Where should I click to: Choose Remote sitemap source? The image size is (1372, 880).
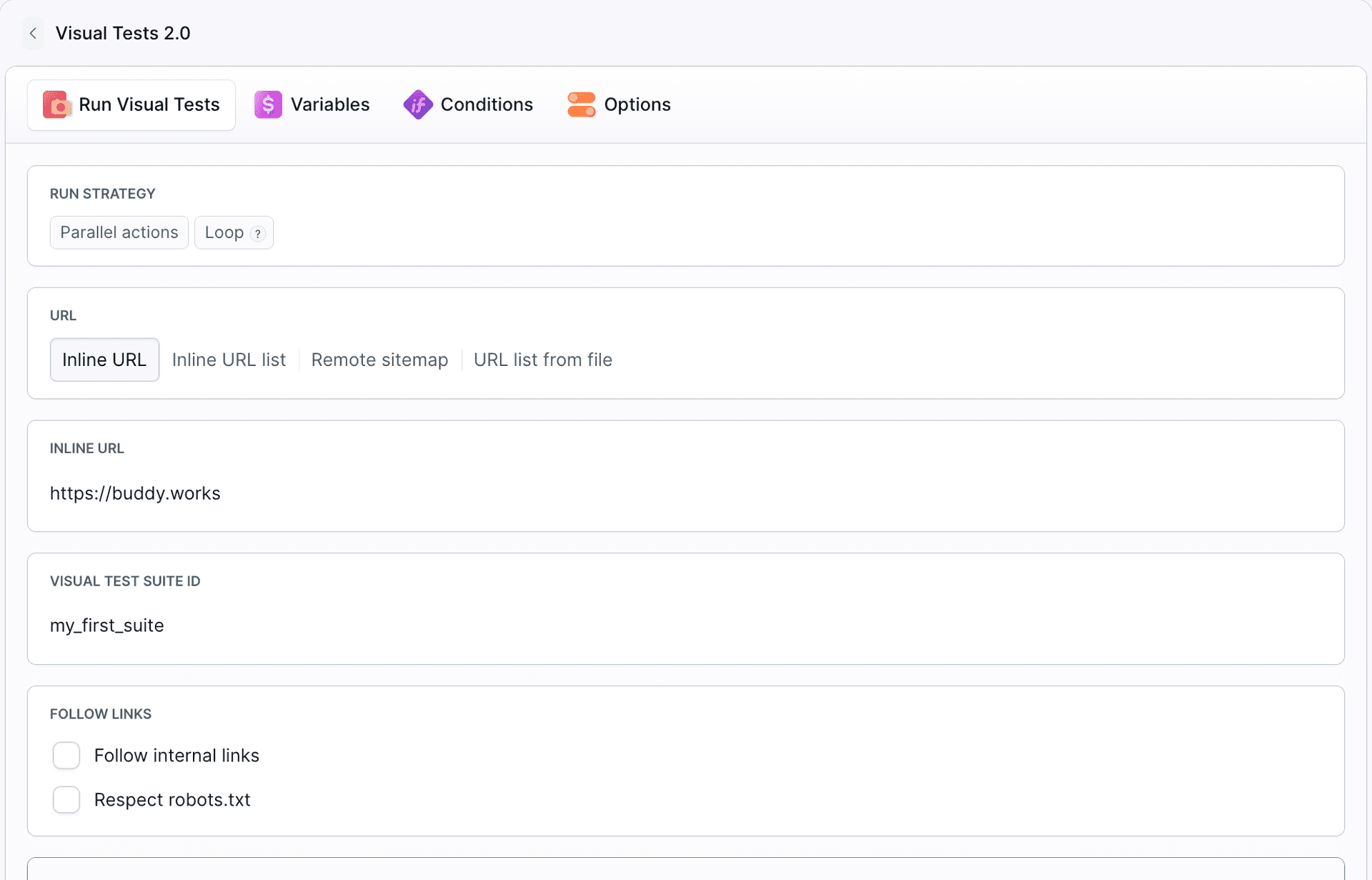(x=379, y=360)
